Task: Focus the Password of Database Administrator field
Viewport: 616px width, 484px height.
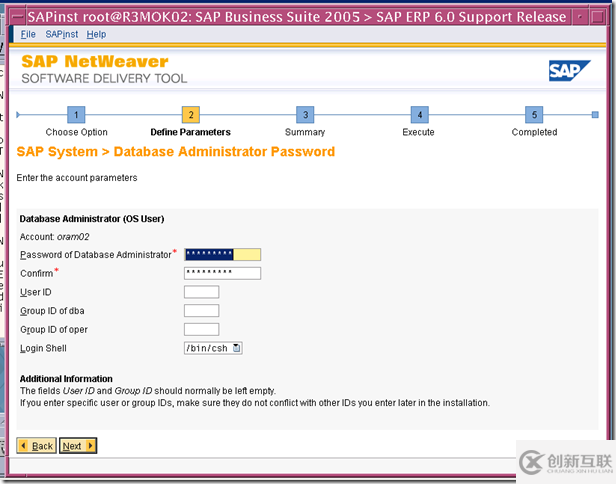Action: [222, 254]
